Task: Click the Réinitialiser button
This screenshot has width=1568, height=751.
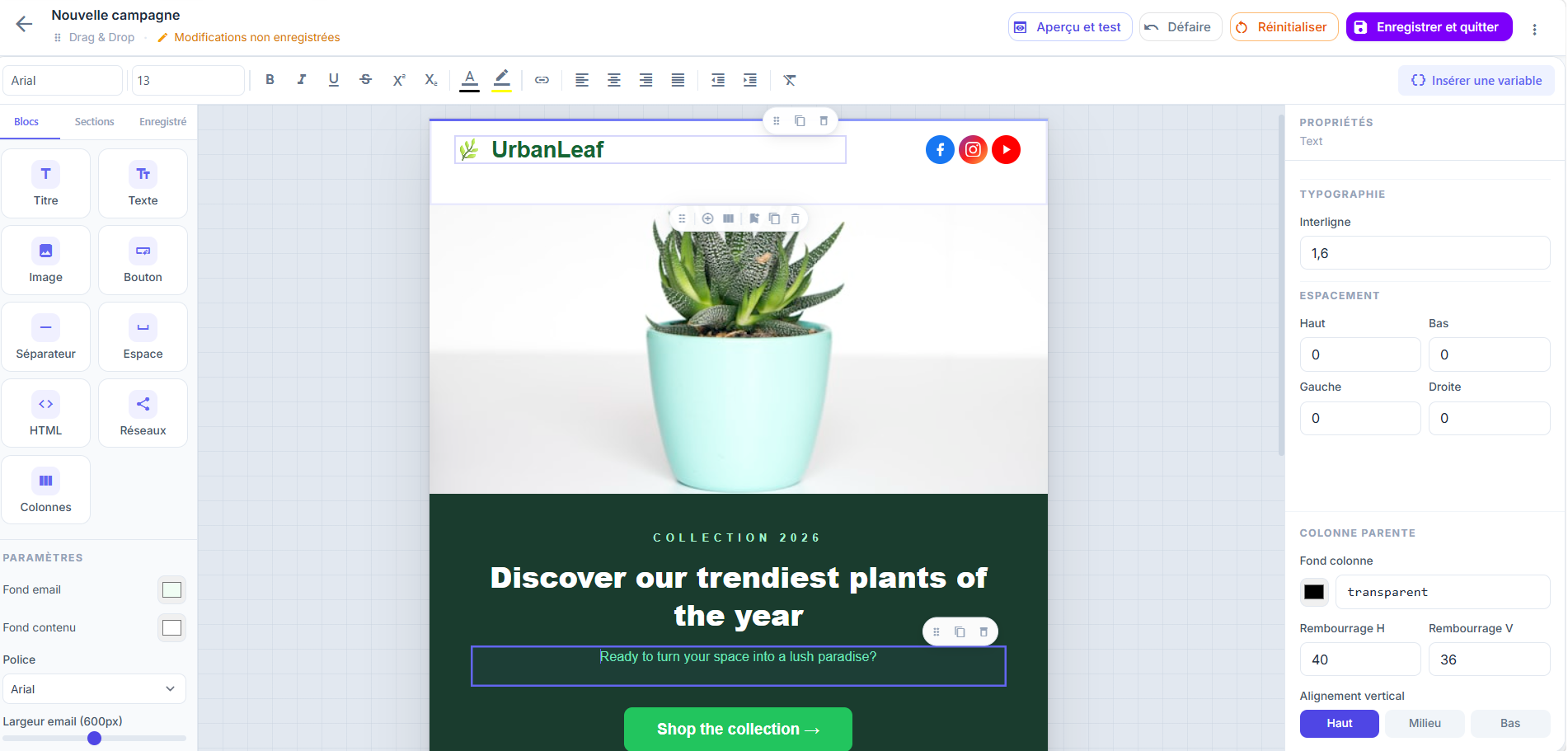Action: 1284,27
